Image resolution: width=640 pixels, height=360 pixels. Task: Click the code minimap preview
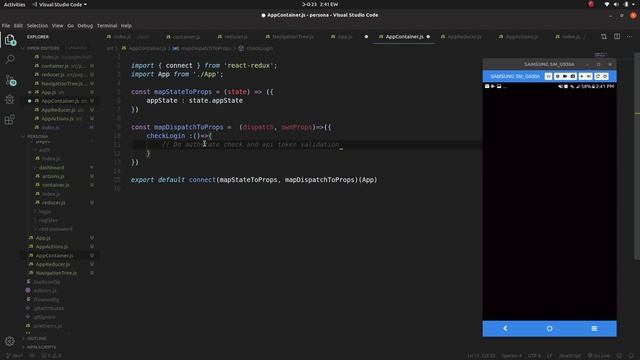pos(600,55)
